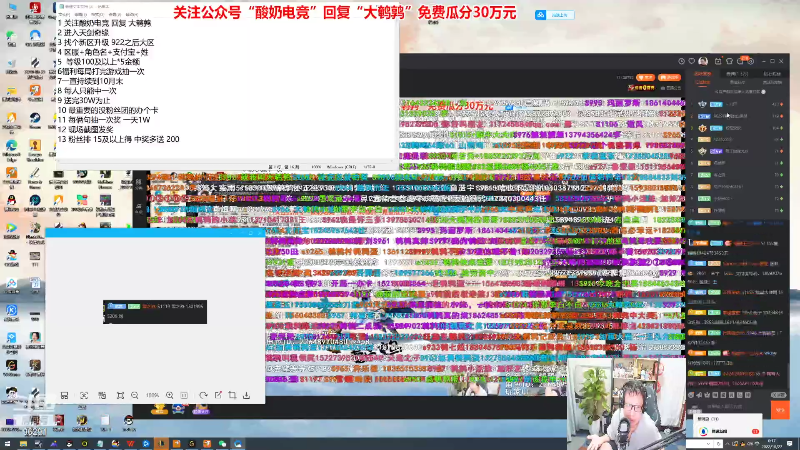
Task: Click the blue button in top banner
Action: 555,15
